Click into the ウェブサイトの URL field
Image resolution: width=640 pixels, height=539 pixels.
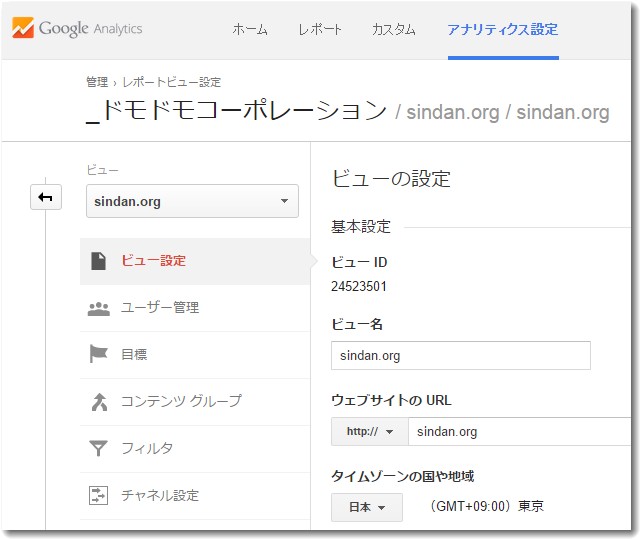click(520, 431)
